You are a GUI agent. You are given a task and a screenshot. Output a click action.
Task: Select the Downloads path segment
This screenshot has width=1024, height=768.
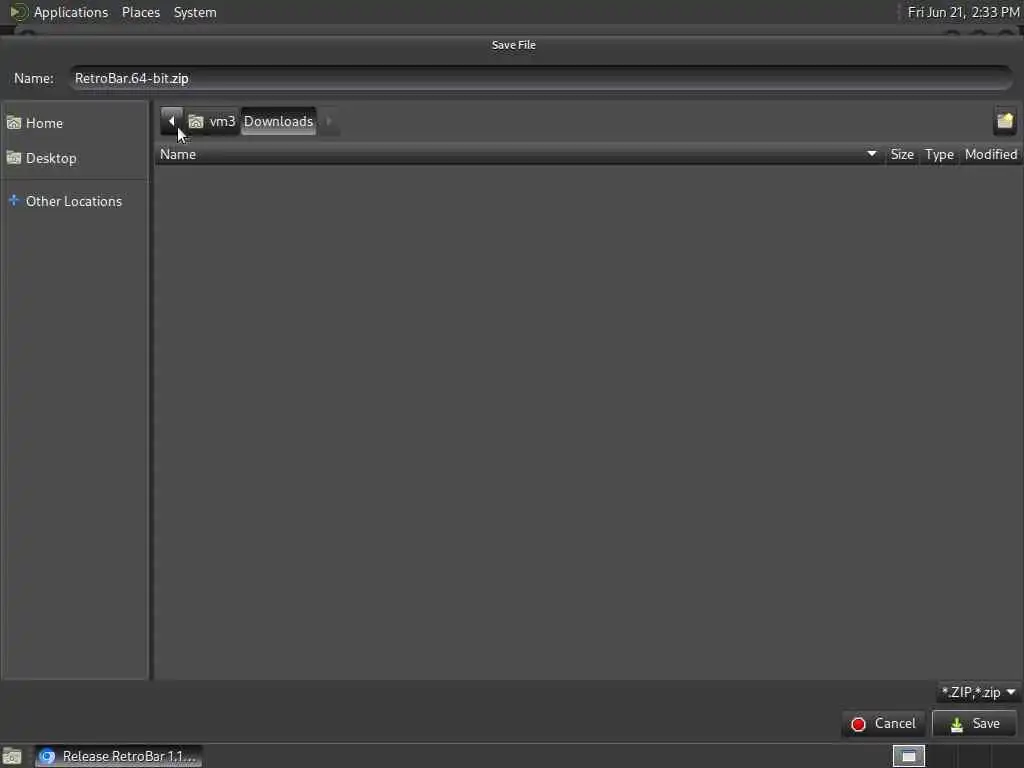pyautogui.click(x=278, y=121)
